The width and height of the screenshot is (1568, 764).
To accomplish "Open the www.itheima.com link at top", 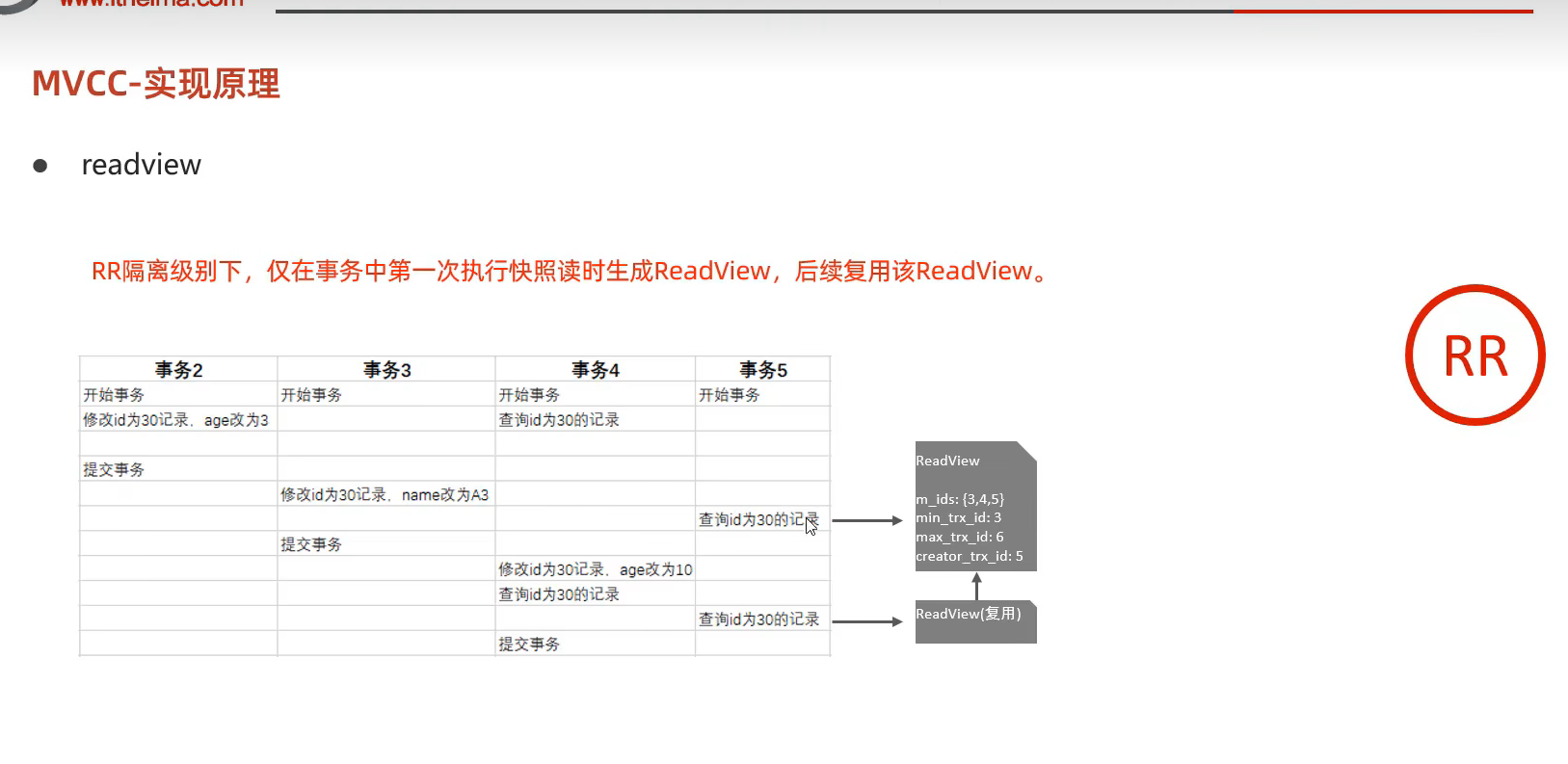I will [151, 4].
